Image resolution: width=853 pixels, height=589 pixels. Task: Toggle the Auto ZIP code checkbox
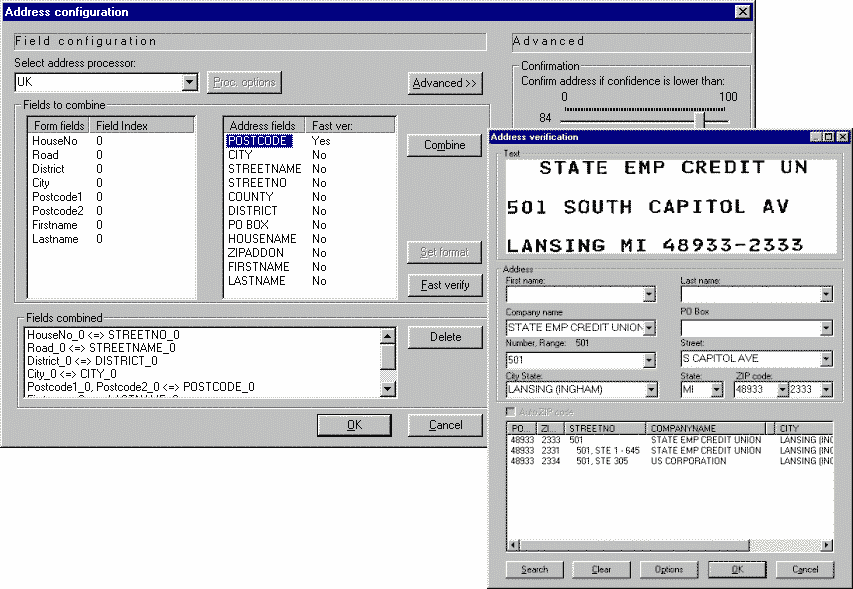click(512, 412)
